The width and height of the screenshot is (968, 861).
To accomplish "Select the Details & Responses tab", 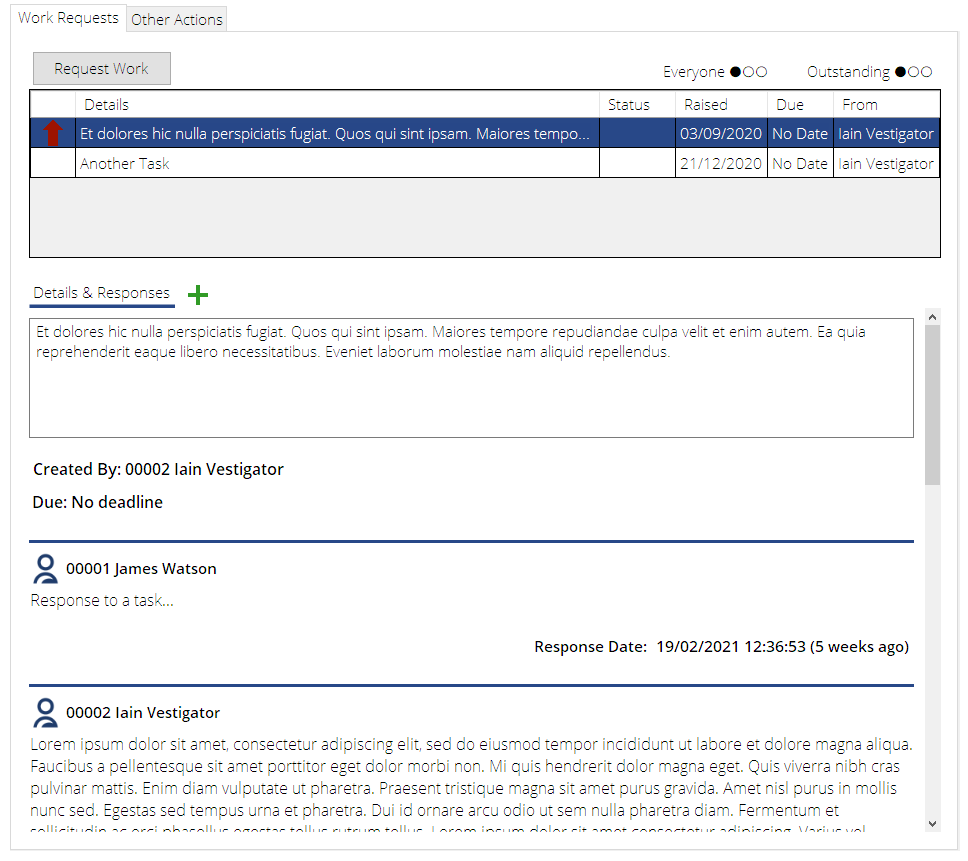I will (x=101, y=293).
